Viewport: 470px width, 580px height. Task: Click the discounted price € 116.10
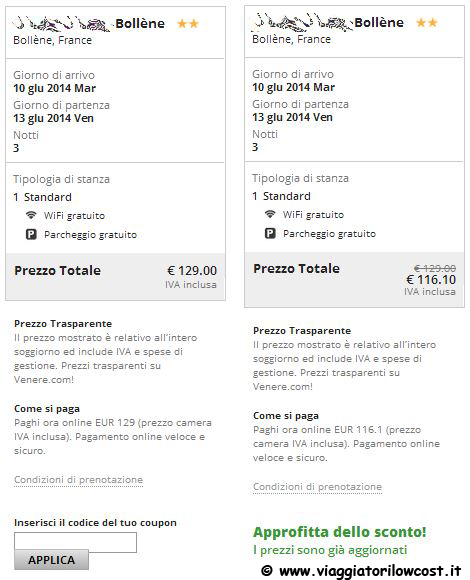(x=431, y=280)
